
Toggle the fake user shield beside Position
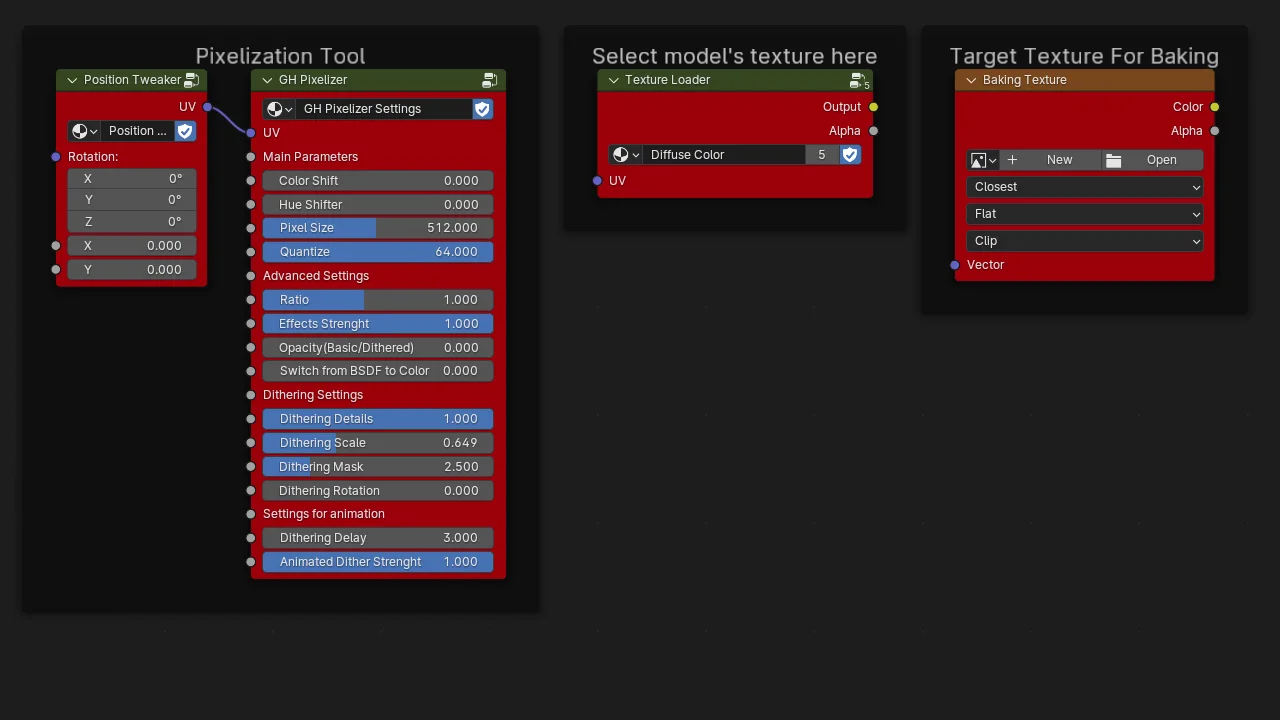click(x=184, y=130)
